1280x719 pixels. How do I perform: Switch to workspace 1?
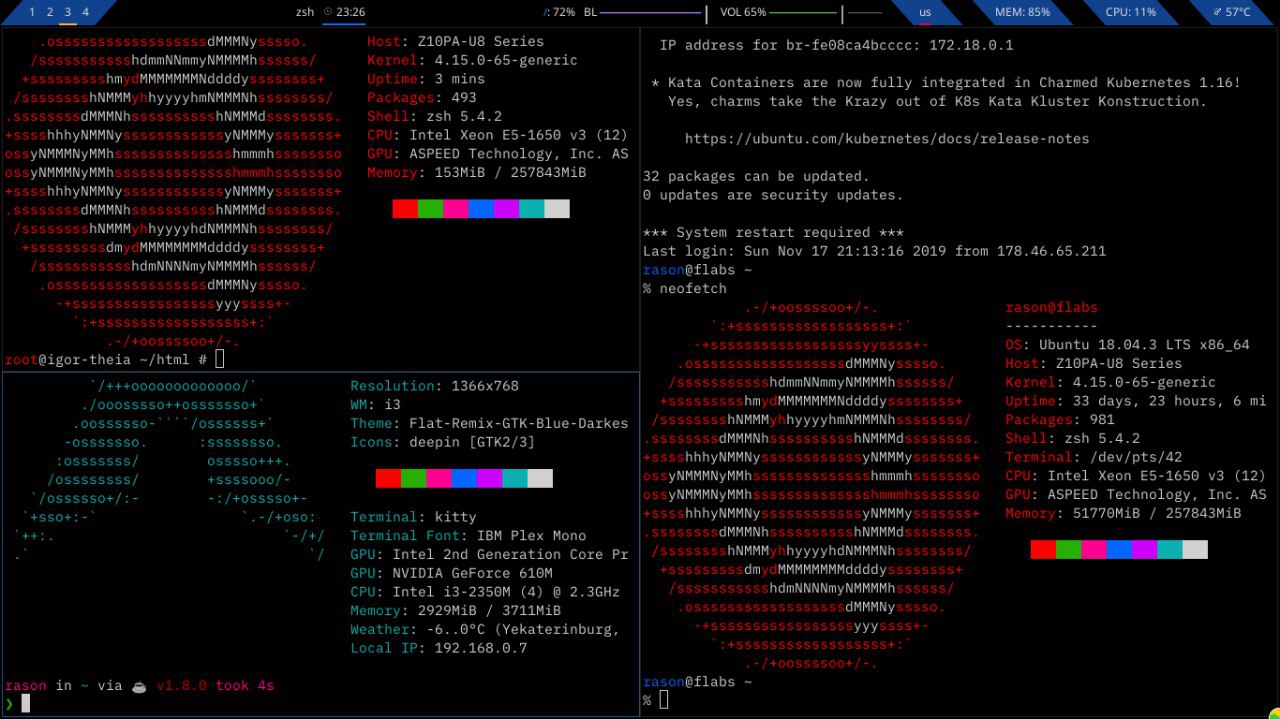coord(32,12)
